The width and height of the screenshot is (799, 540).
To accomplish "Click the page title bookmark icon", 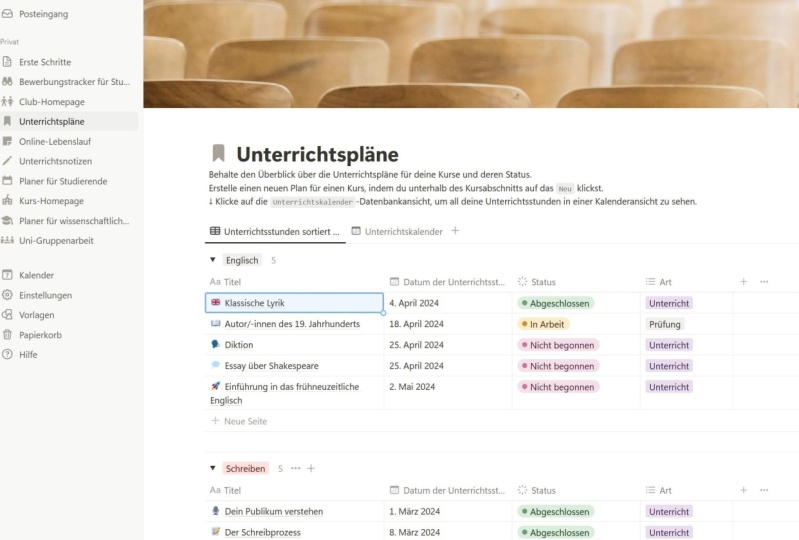I will coord(219,153).
